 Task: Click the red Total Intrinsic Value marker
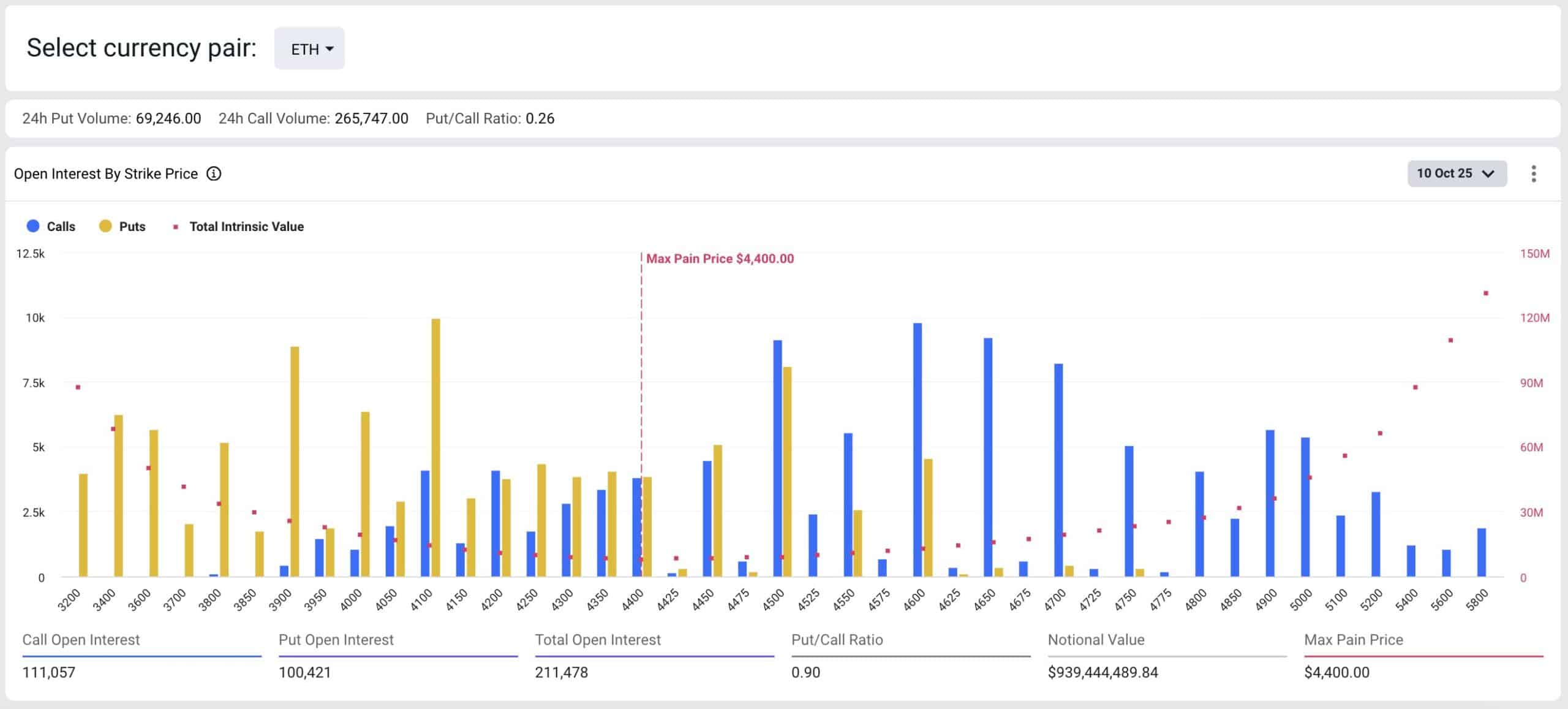click(x=176, y=227)
